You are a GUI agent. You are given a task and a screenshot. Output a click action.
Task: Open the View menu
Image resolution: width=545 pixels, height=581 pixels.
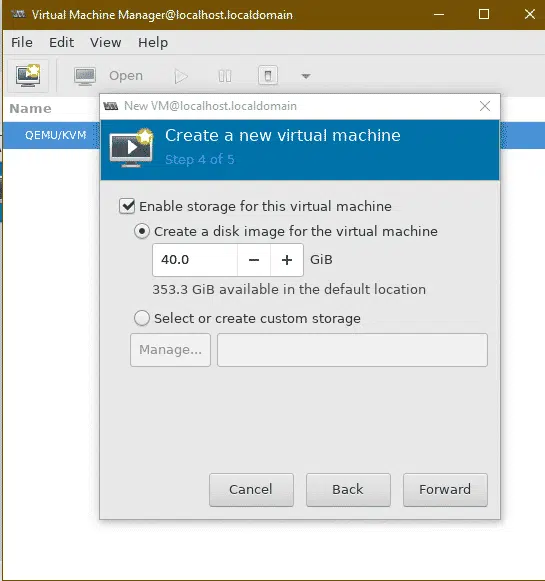[x=106, y=43]
